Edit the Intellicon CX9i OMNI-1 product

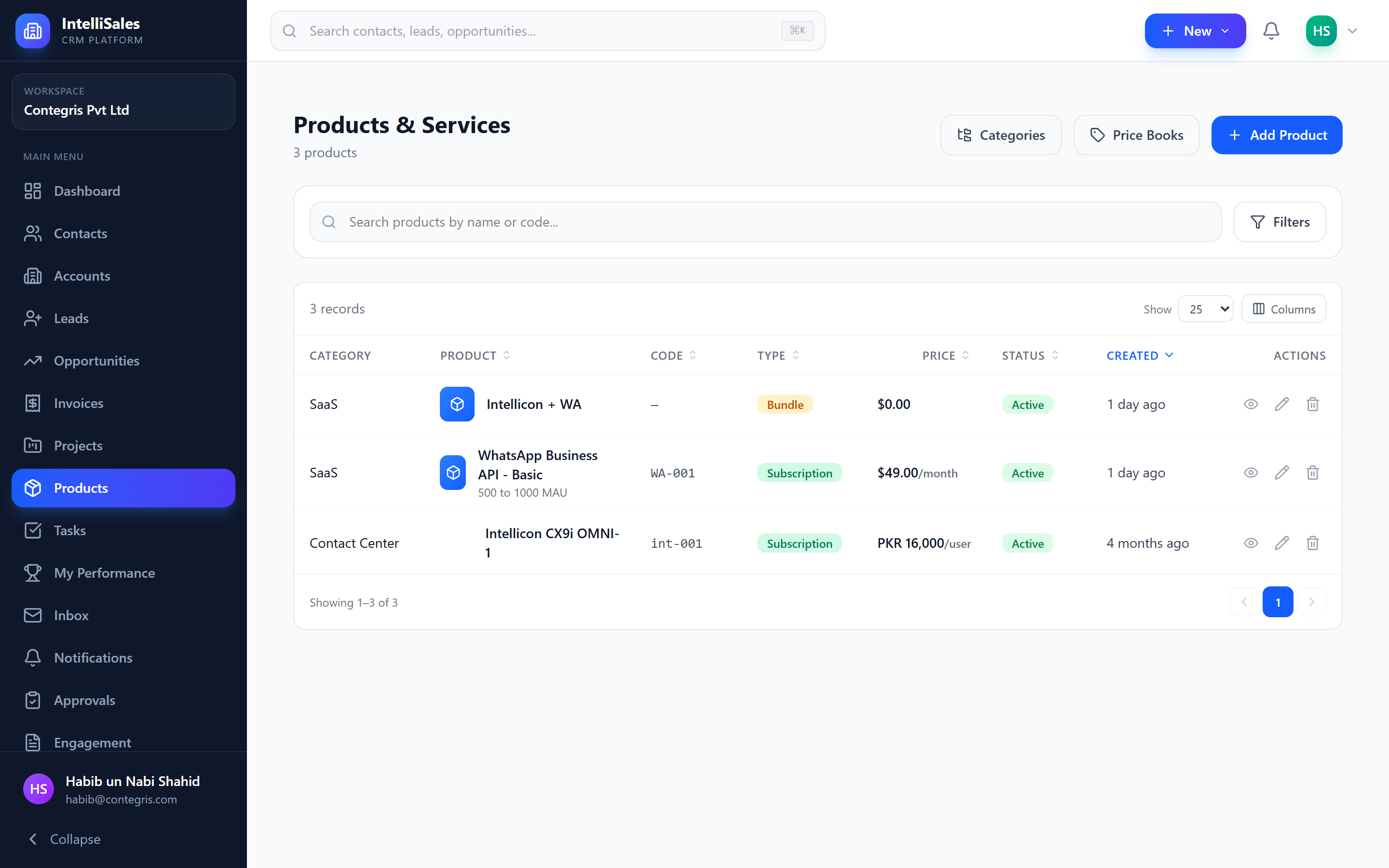(x=1281, y=543)
